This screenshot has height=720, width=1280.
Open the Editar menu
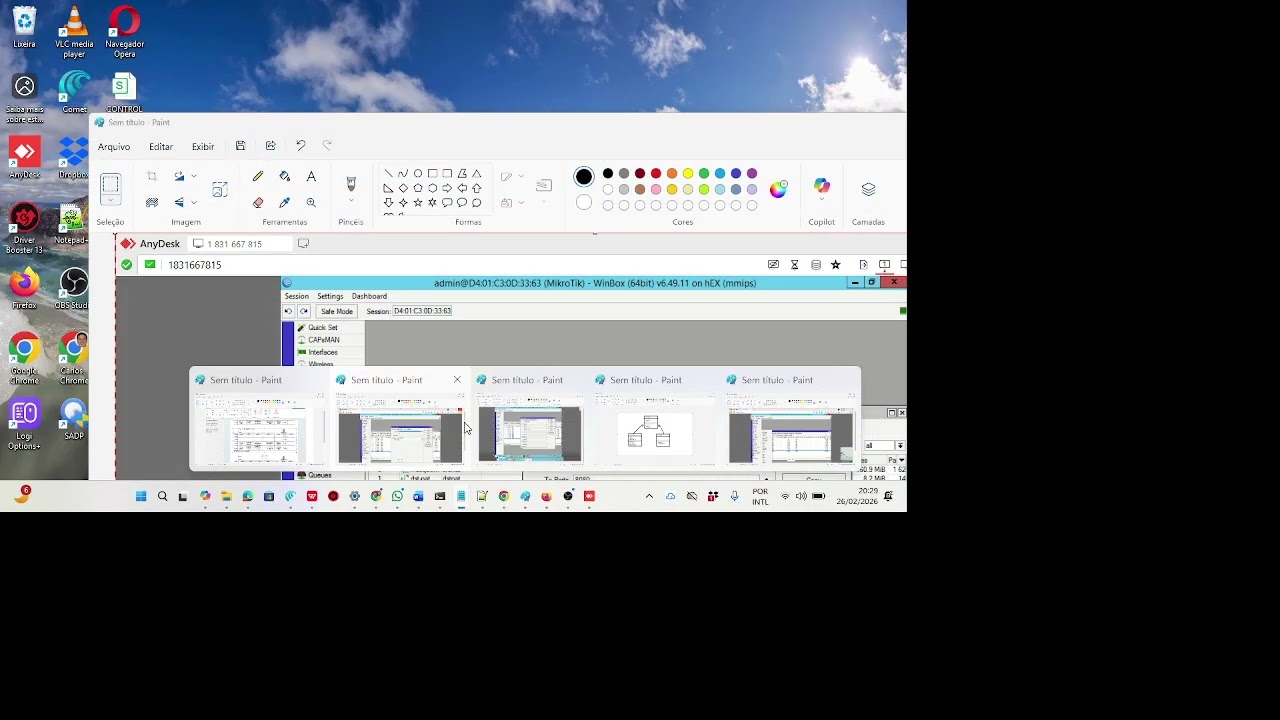pos(161,147)
